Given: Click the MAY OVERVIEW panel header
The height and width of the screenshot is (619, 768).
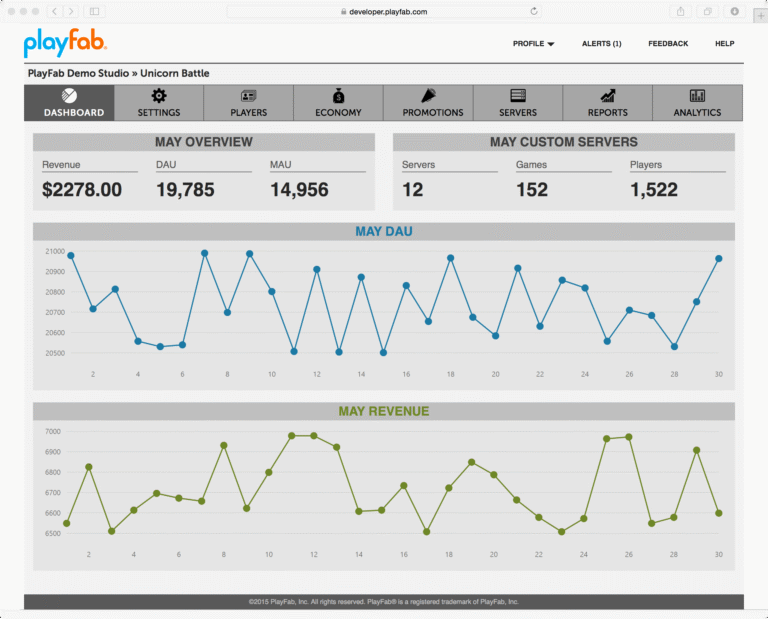Looking at the screenshot, I should pyautogui.click(x=204, y=142).
